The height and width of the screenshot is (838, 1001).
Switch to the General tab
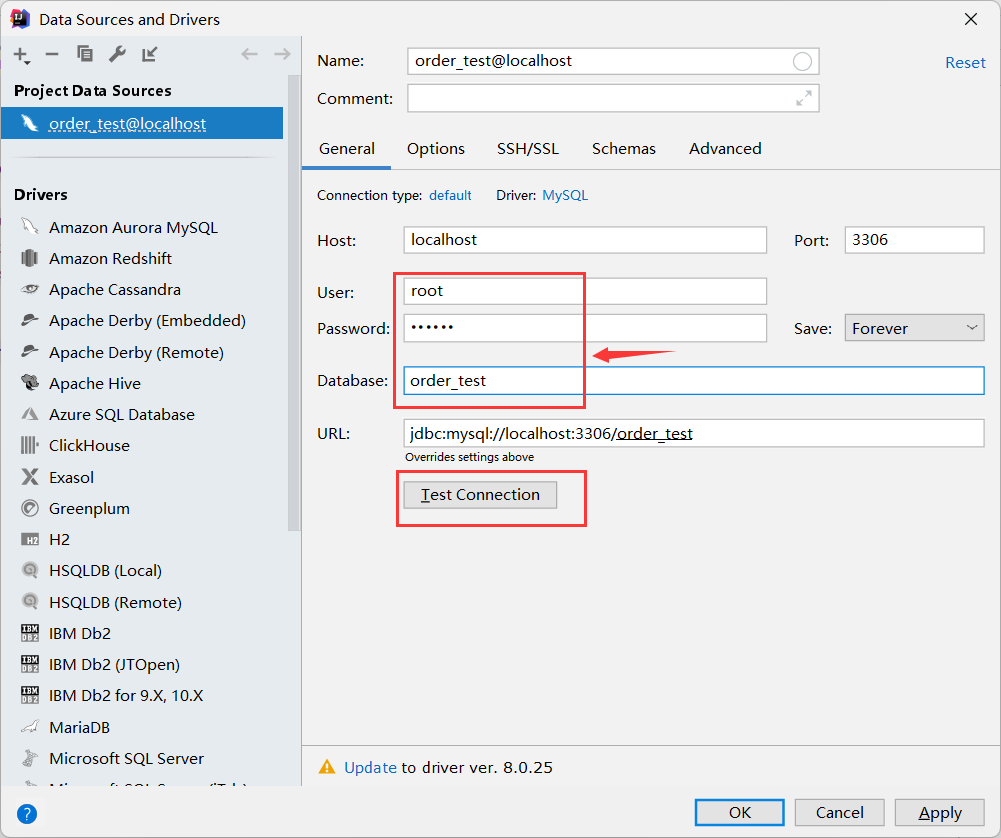click(347, 149)
